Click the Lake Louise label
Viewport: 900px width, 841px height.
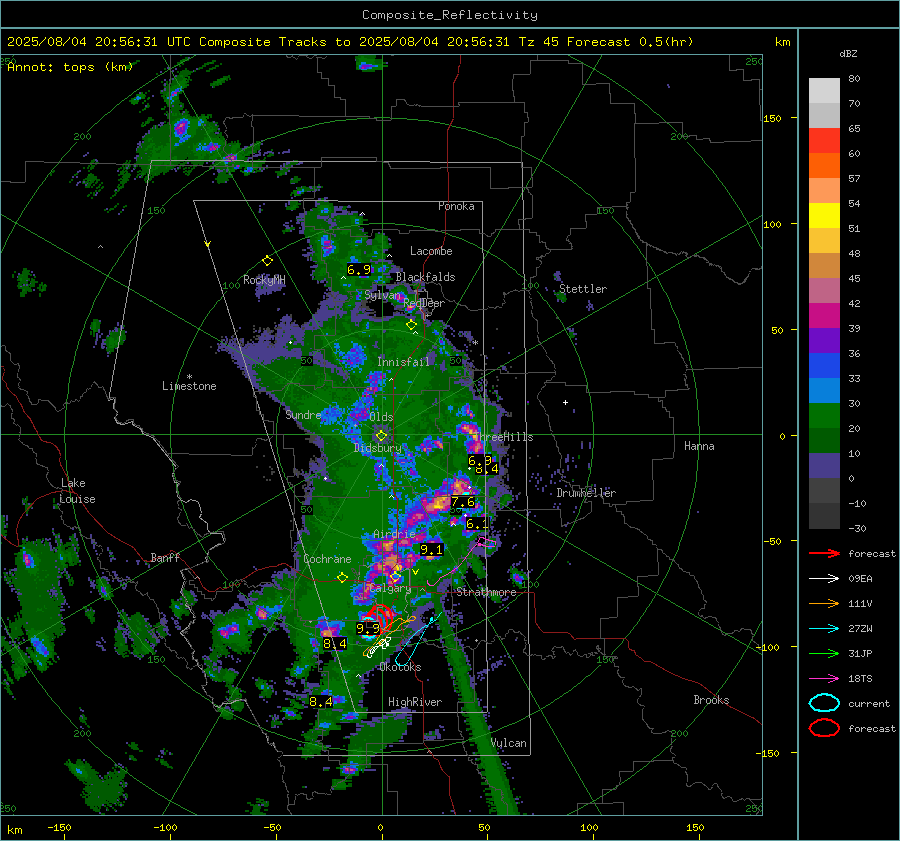(x=77, y=491)
